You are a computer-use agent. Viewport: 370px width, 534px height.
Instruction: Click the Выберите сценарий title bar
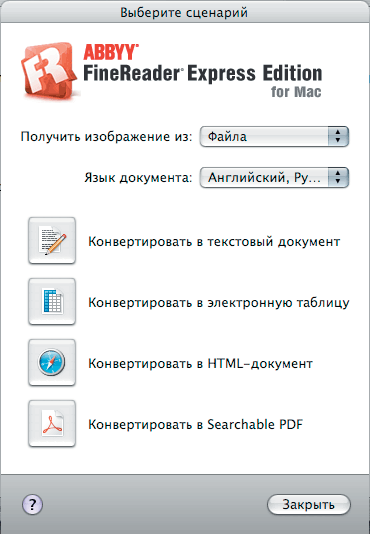(x=184, y=13)
